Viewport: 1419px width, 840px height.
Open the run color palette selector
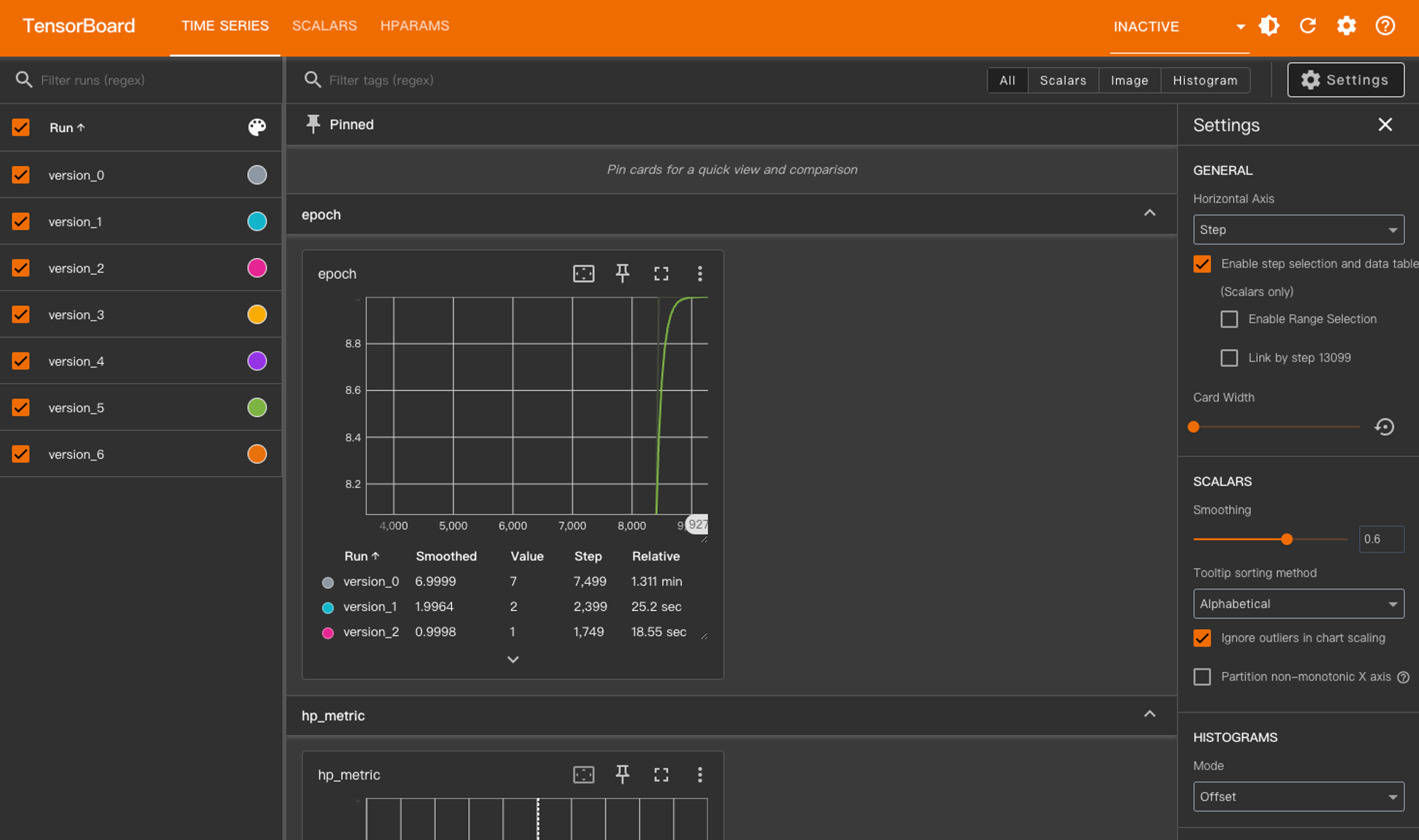click(x=257, y=128)
